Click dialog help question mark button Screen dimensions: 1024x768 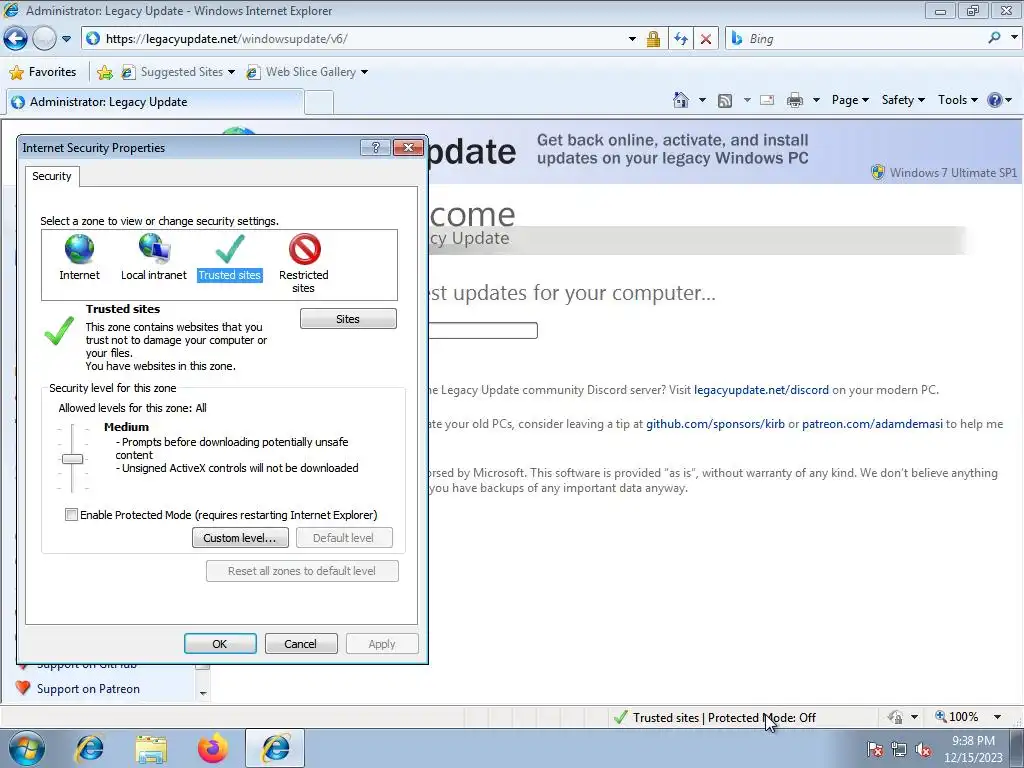[x=376, y=148]
